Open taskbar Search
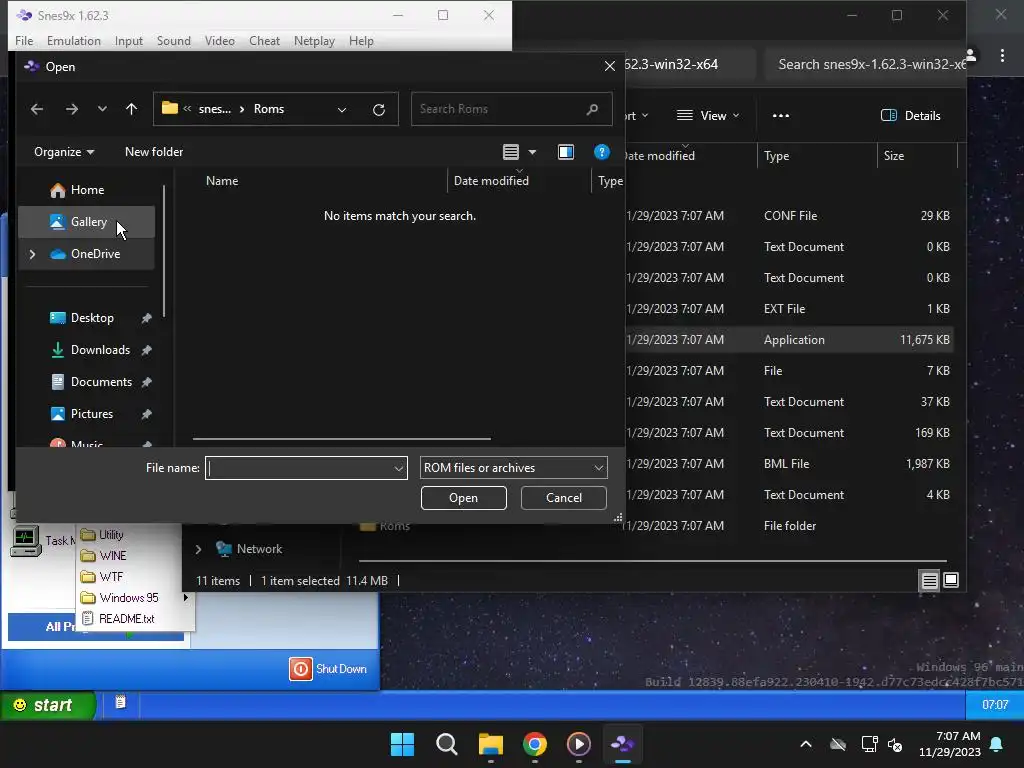 pos(447,744)
